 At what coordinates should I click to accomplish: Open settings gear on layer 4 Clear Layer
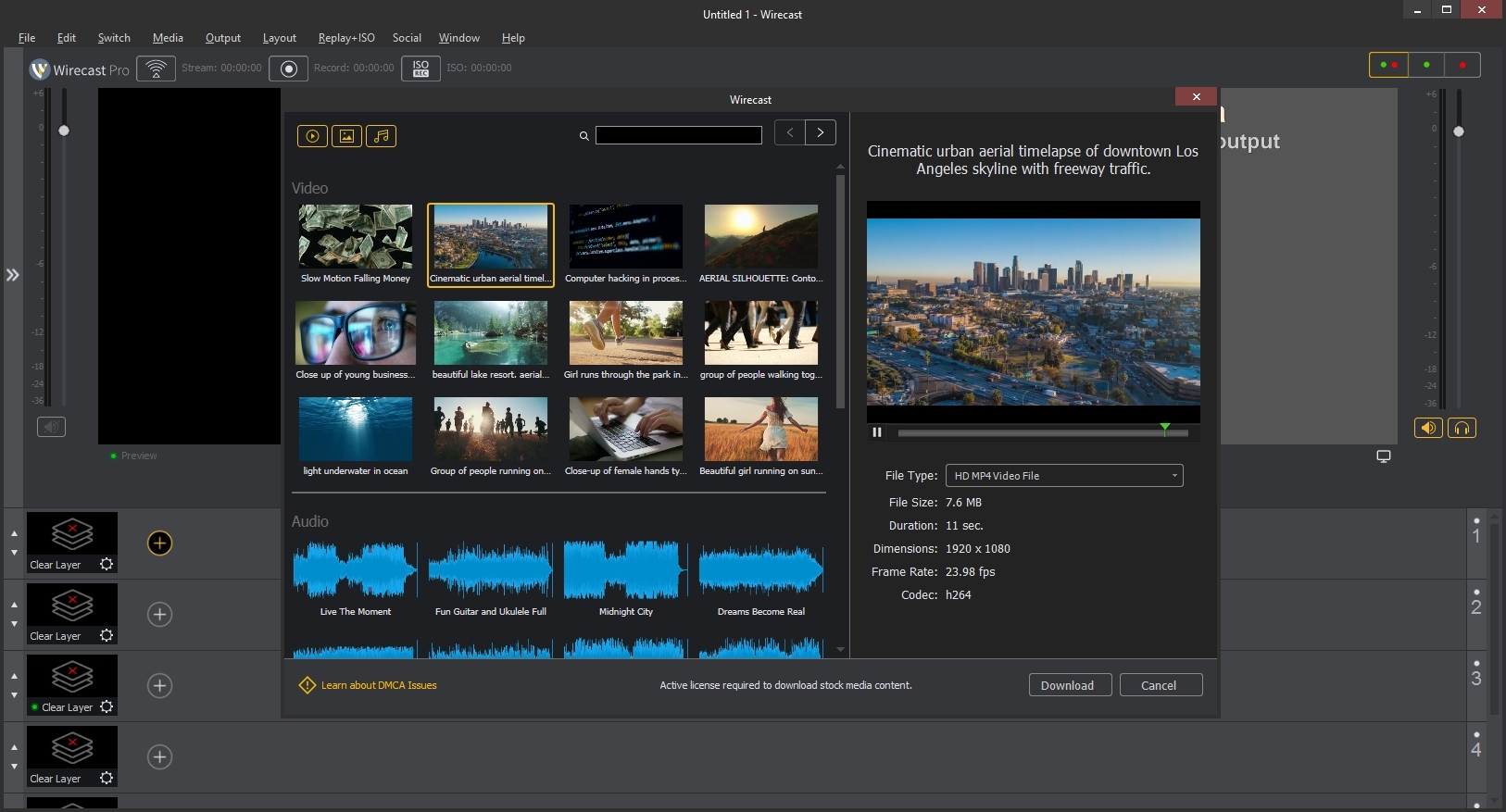point(107,778)
